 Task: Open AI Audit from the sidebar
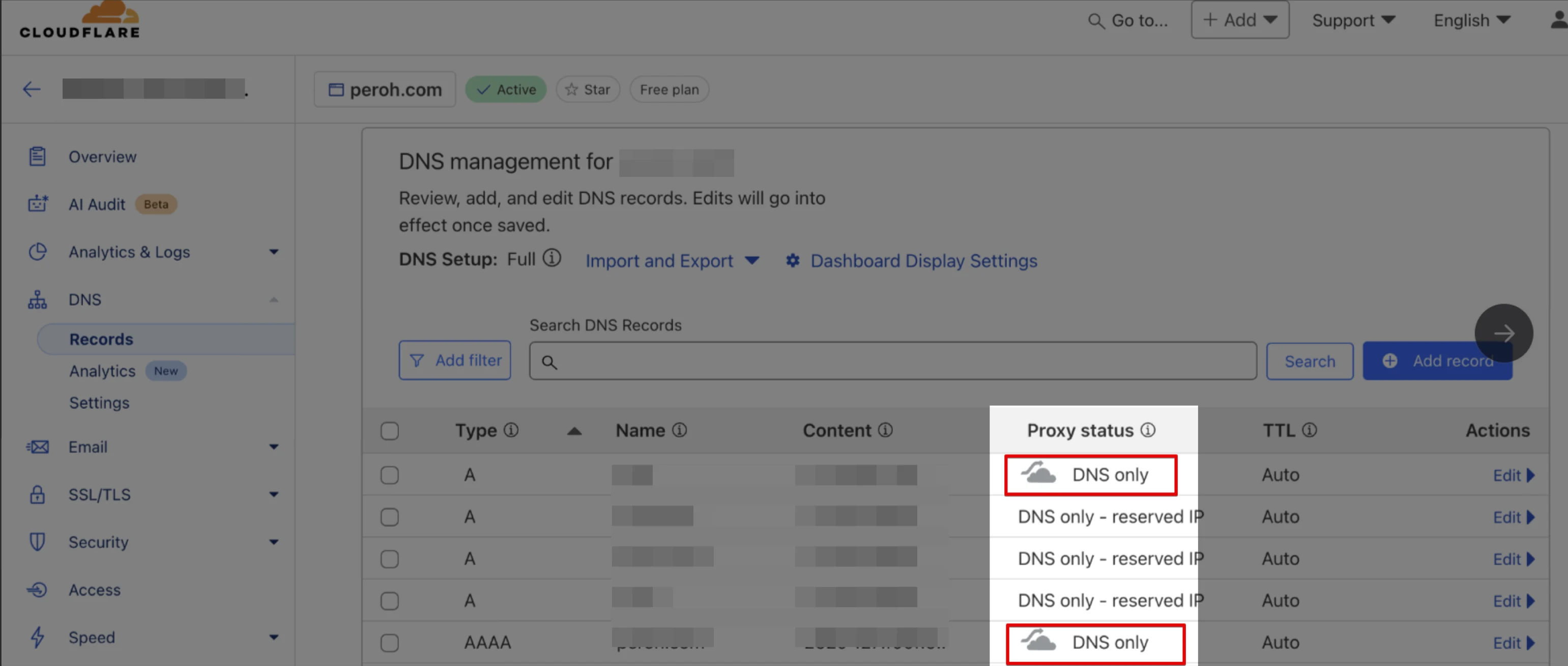coord(97,204)
